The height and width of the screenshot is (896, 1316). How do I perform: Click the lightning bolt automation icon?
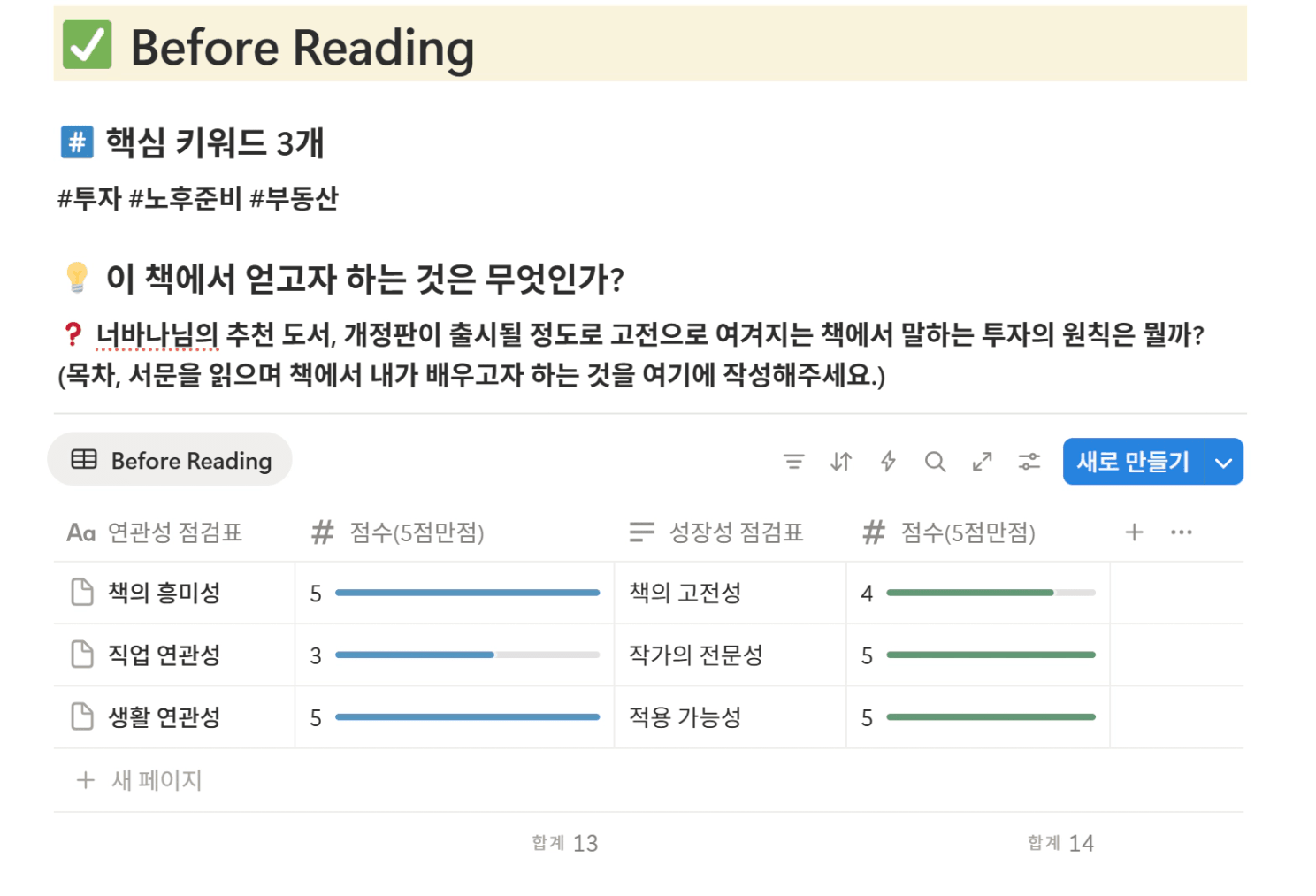(x=888, y=462)
